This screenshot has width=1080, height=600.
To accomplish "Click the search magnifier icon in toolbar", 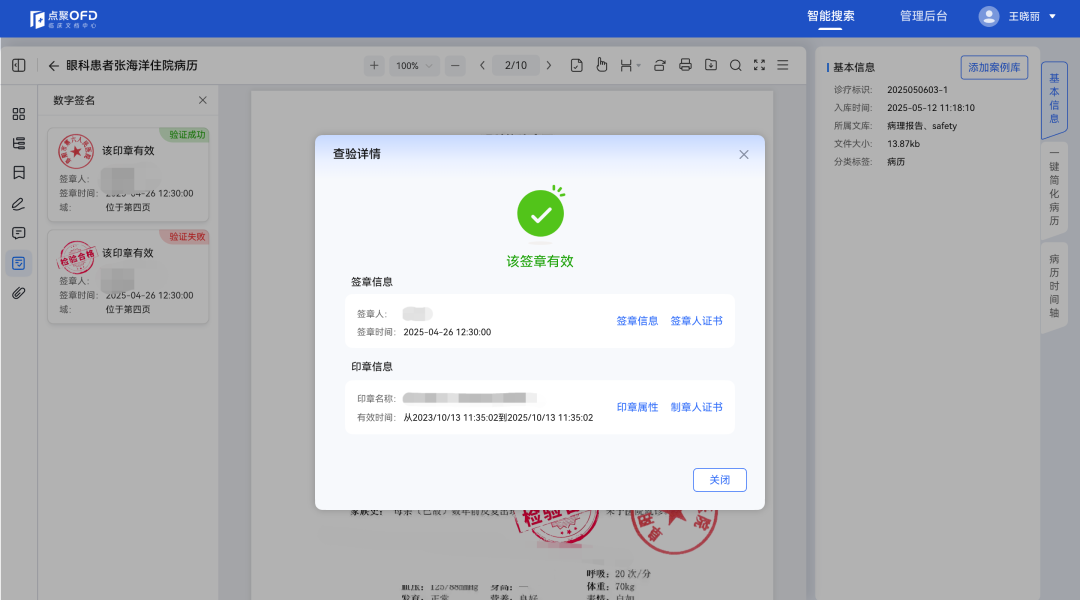I will click(735, 66).
